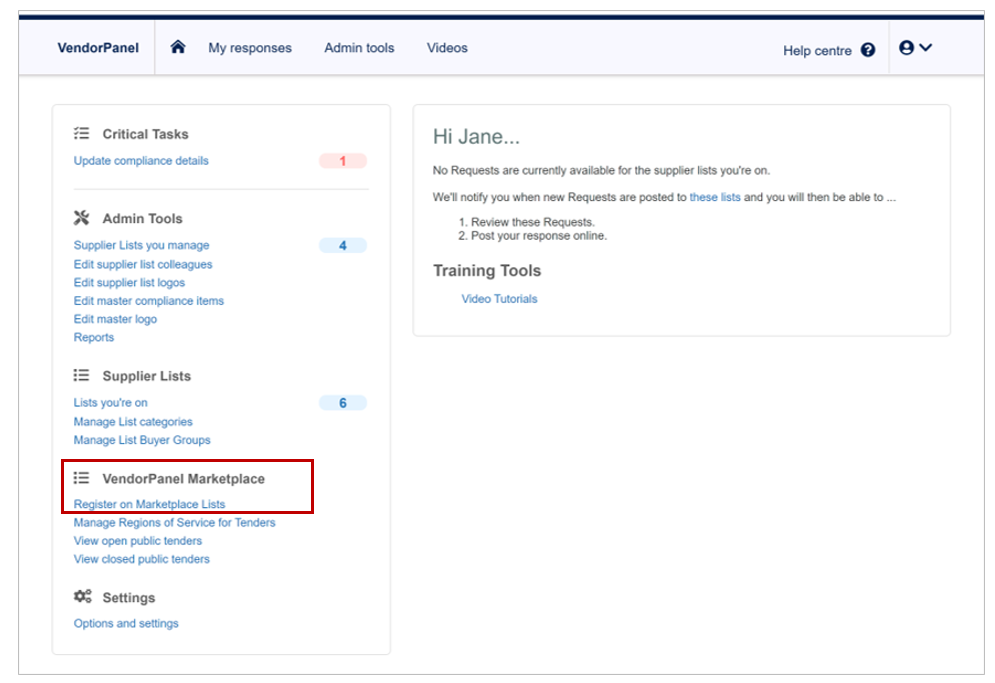Click the Critical Tasks checklist icon
This screenshot has height=683, width=995.
click(x=81, y=133)
